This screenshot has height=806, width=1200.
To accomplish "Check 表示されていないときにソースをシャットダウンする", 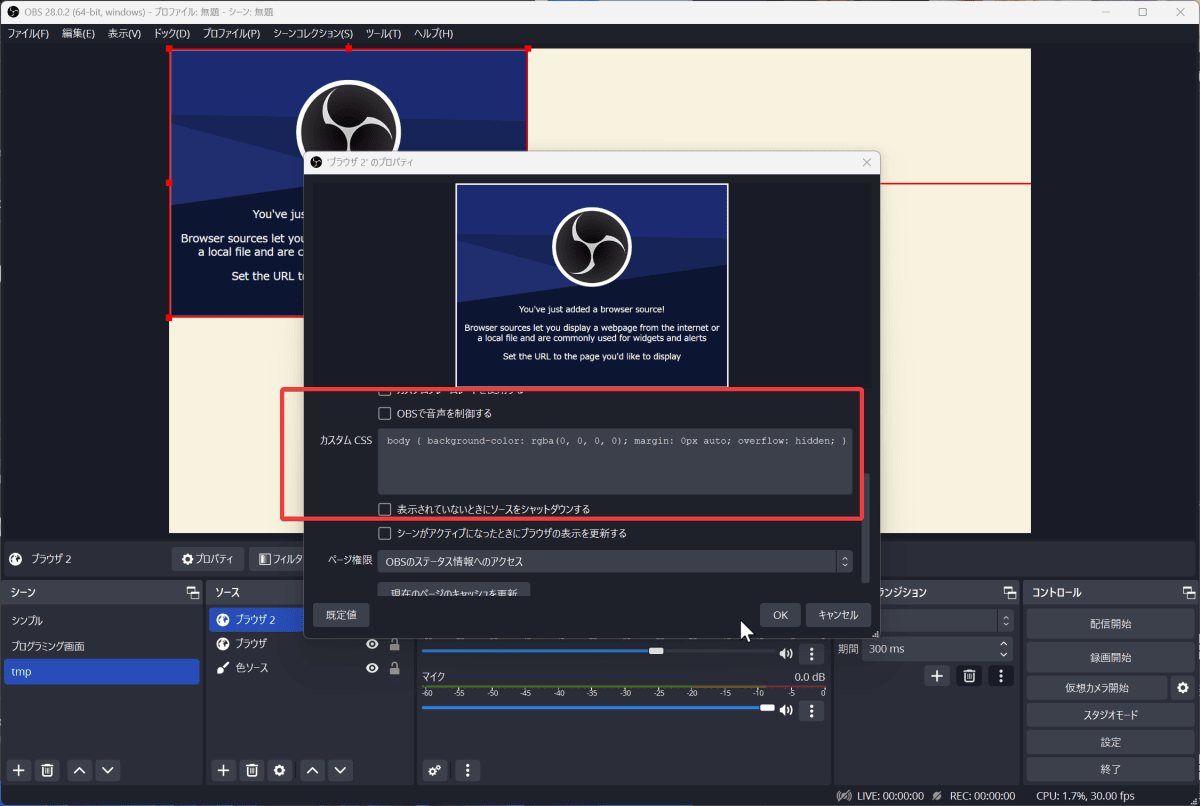I will 384,509.
